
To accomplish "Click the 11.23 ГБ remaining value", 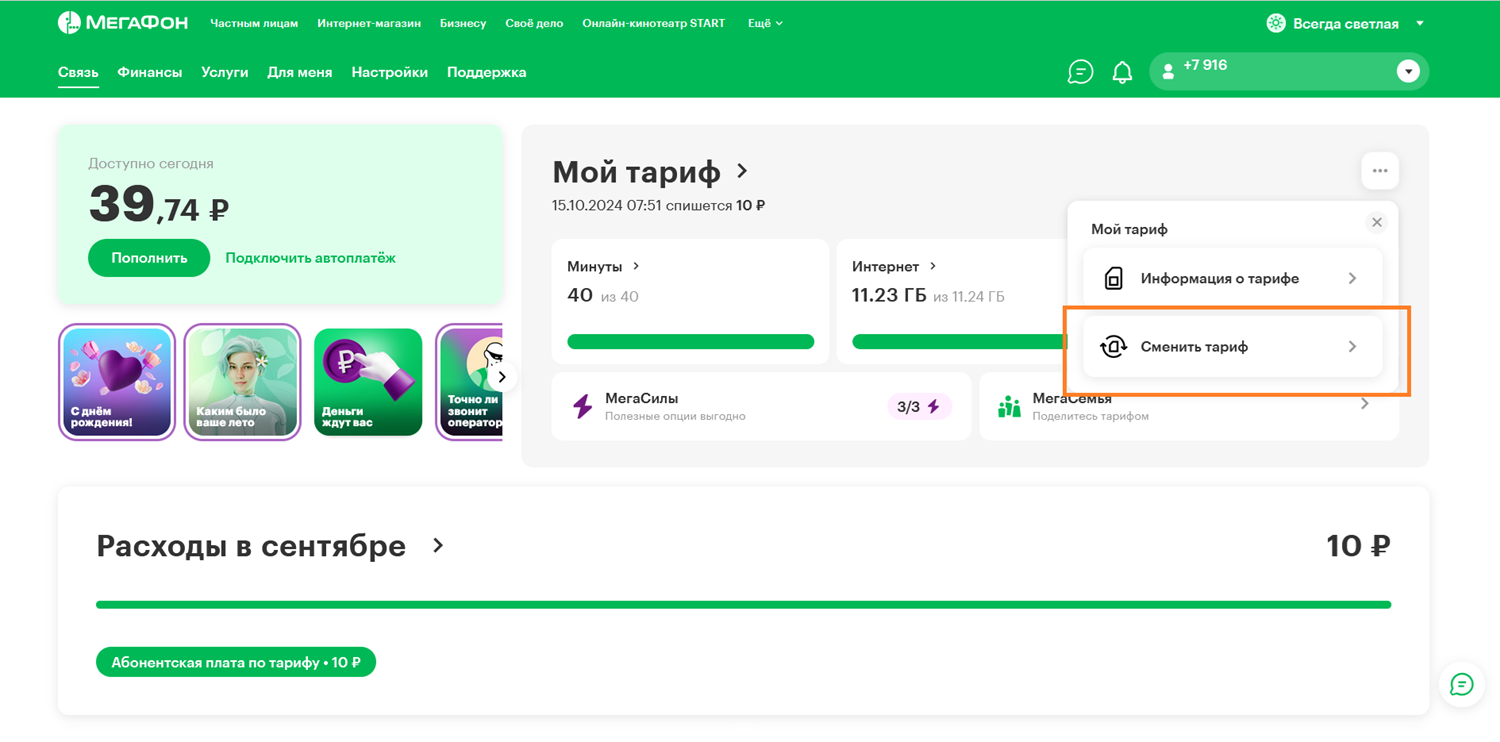I will click(889, 296).
